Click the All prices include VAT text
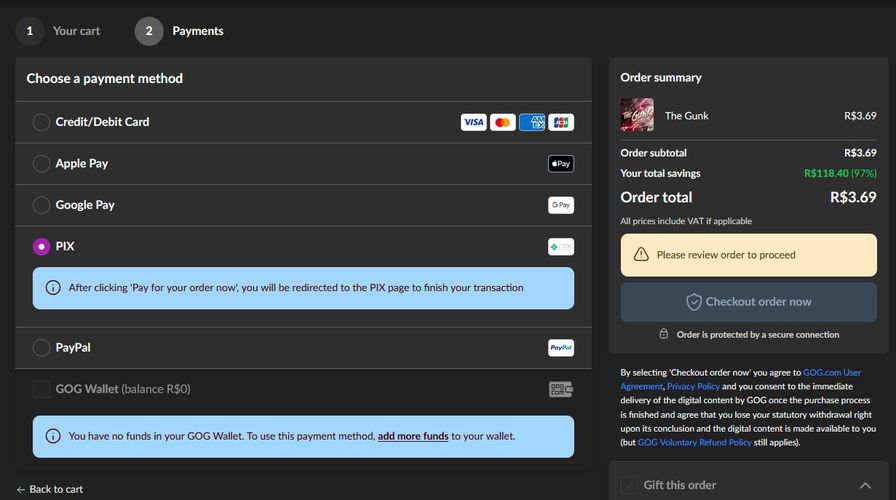 click(686, 221)
